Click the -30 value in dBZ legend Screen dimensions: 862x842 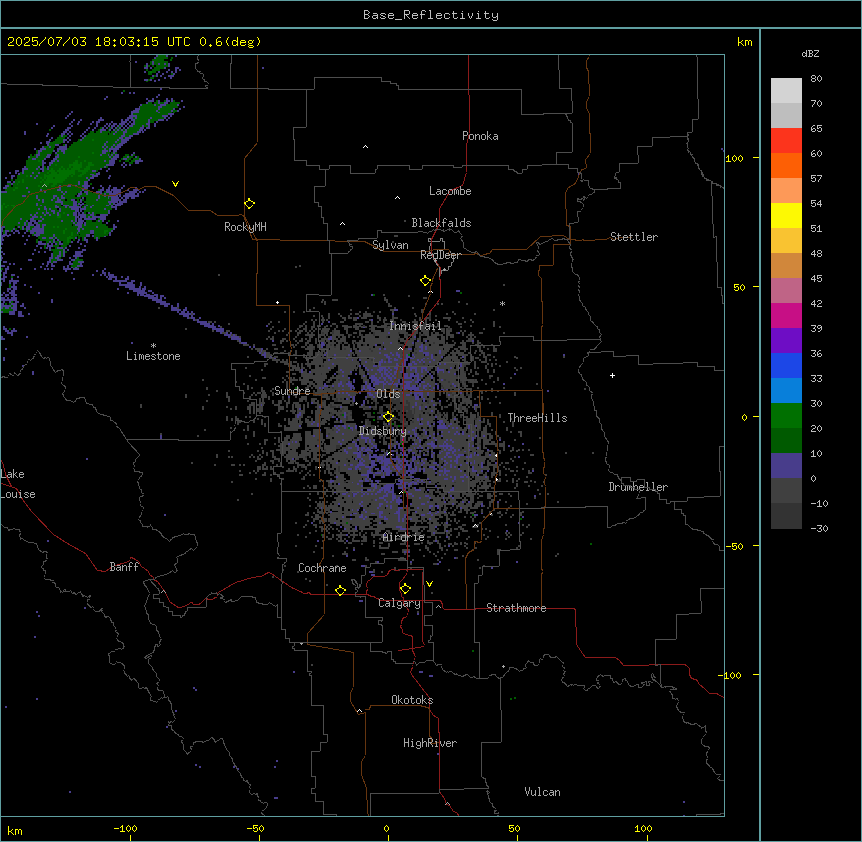coord(819,528)
